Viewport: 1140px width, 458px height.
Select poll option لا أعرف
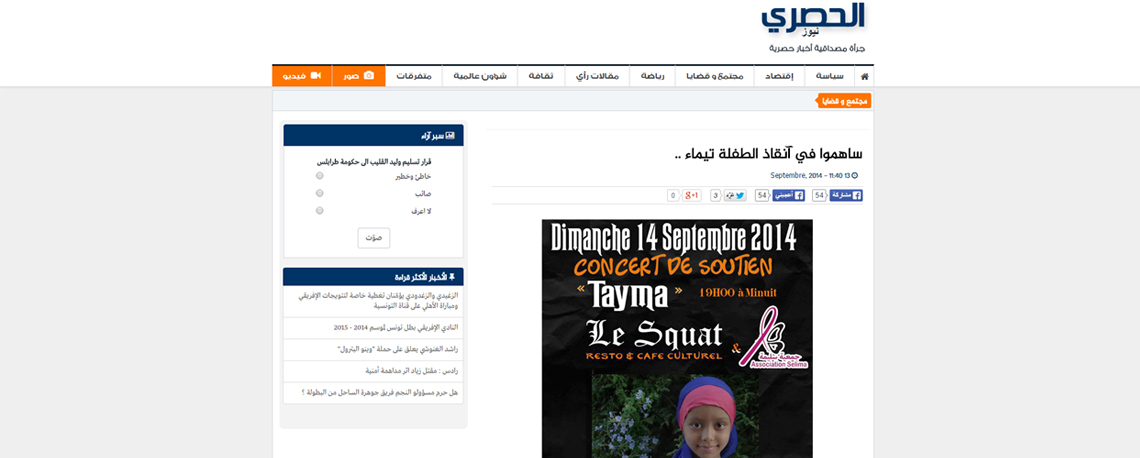320,211
